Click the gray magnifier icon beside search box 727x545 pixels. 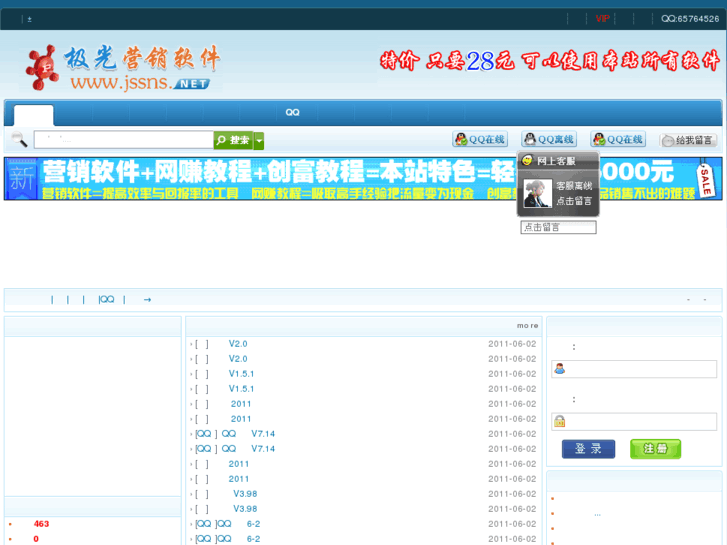(19, 139)
